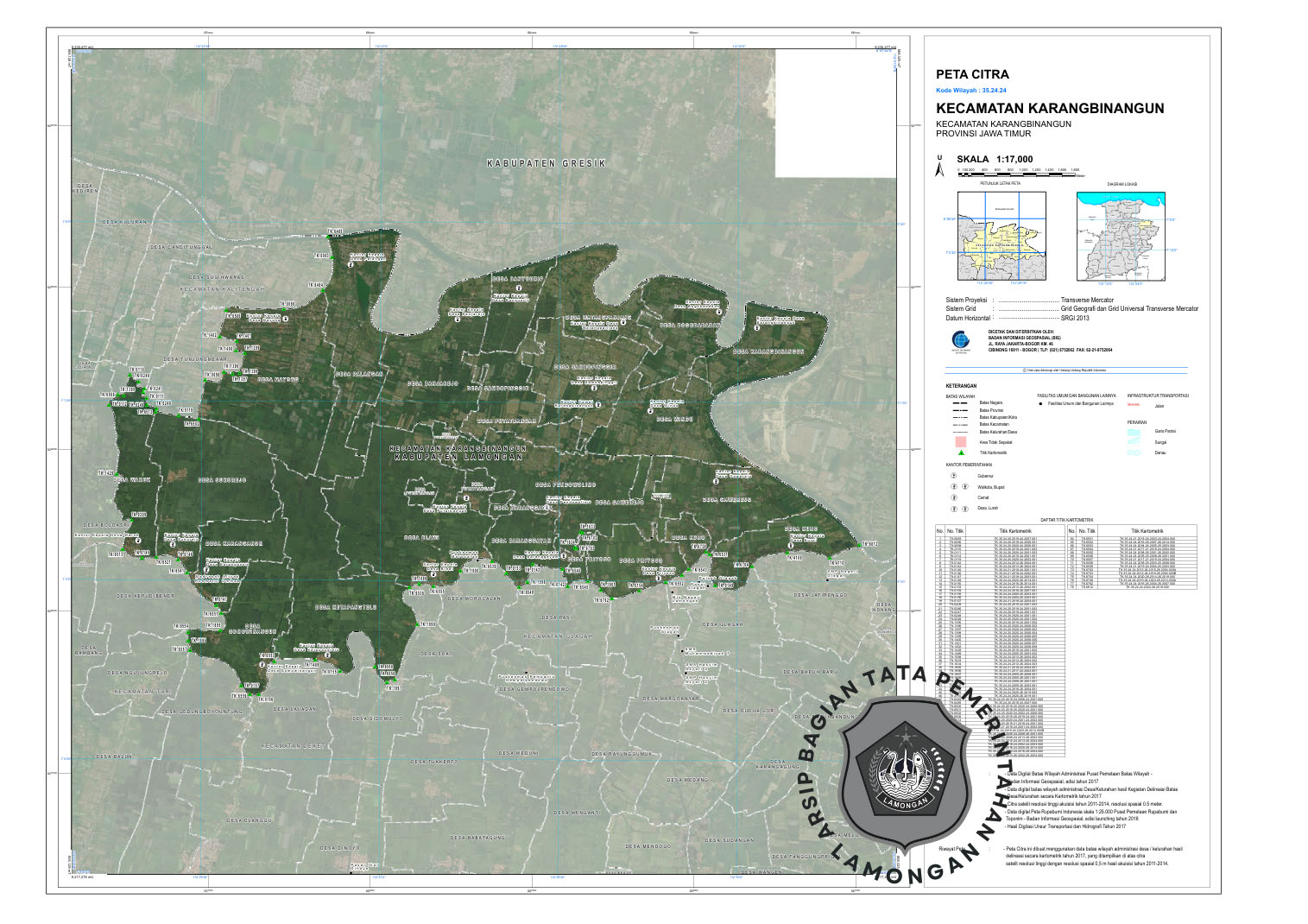Click the Danau lake symbol in legend
This screenshot has height=924, width=1308.
point(1134,453)
